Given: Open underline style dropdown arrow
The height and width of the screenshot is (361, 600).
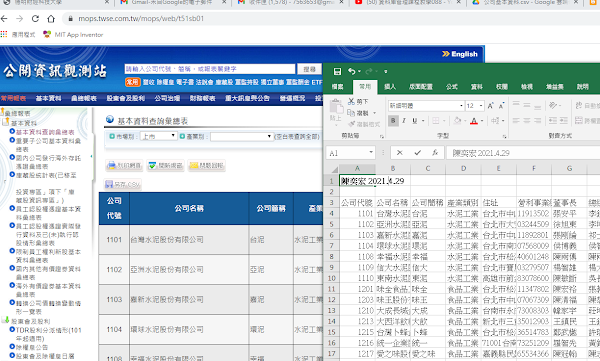Looking at the screenshot, I should coord(423,121).
